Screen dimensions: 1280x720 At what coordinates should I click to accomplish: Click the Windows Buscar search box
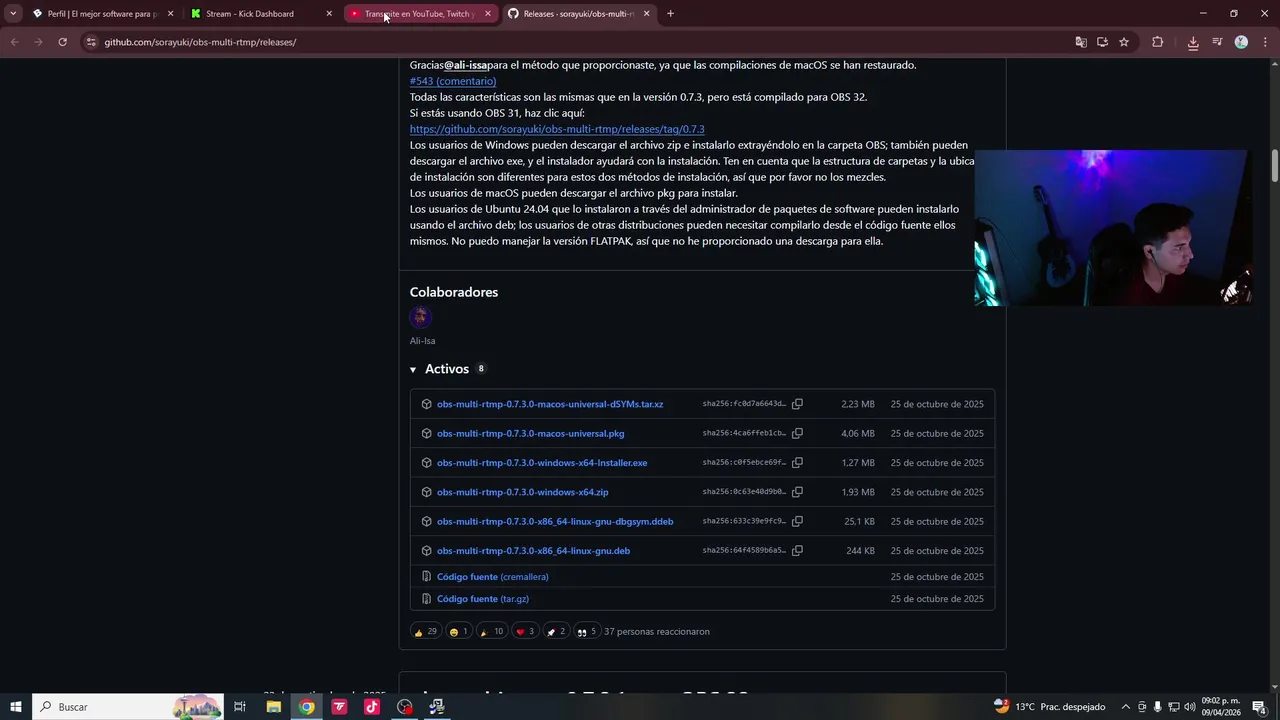(x=128, y=707)
